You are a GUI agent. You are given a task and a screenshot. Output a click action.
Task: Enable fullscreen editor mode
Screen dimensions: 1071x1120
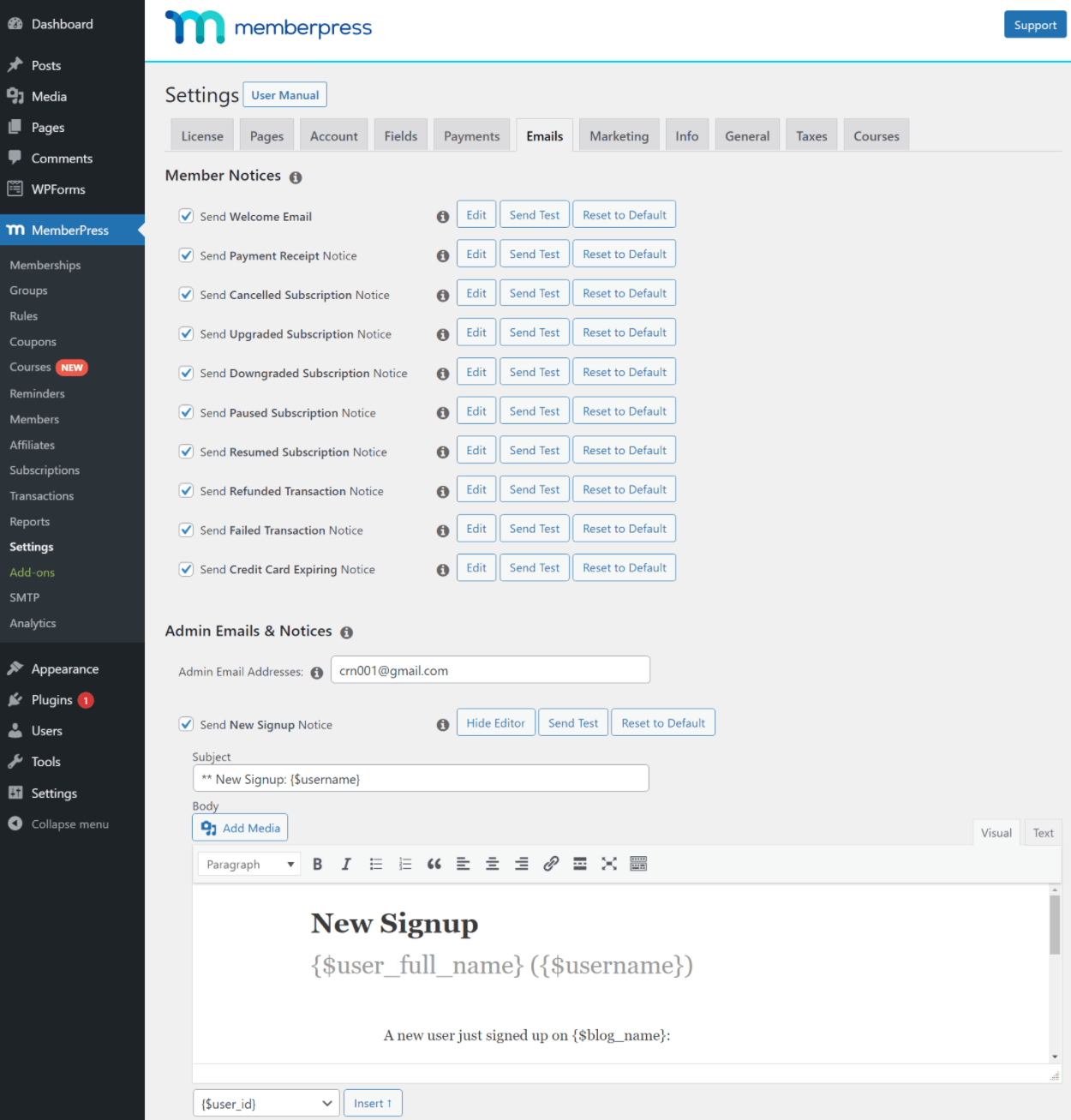click(609, 864)
